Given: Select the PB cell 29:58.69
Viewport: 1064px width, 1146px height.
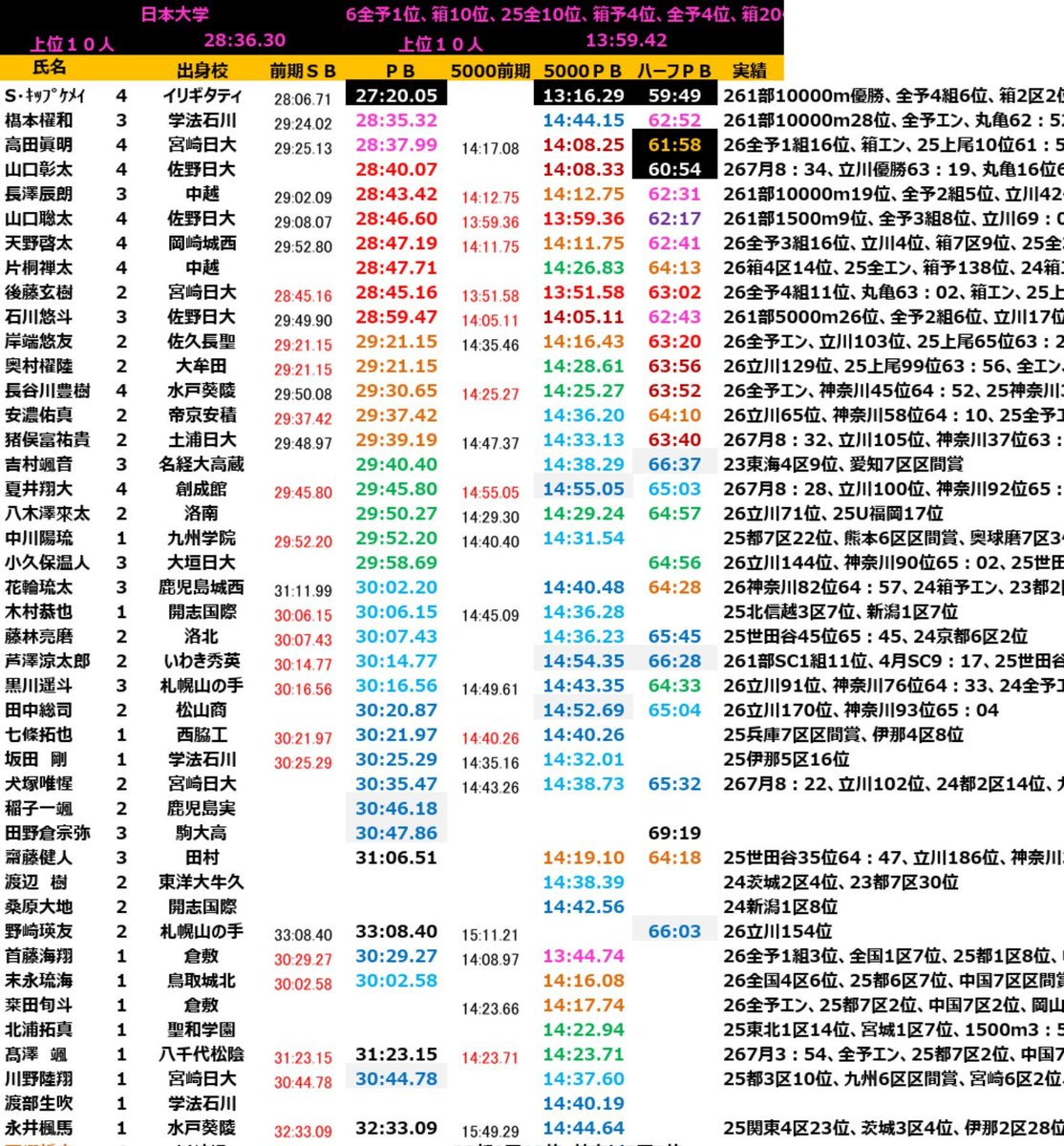Looking at the screenshot, I should [396, 562].
